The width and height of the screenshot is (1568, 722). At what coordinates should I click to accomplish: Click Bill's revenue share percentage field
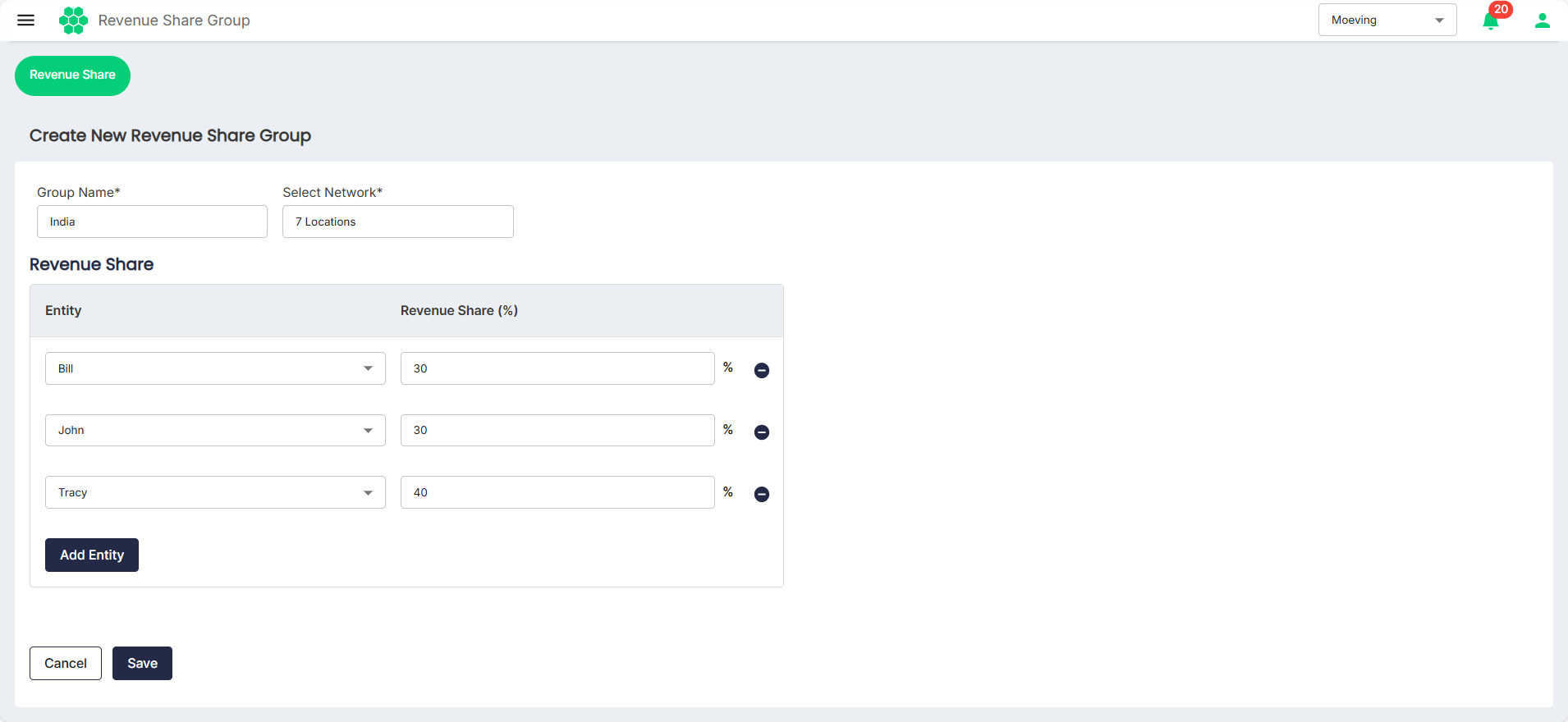557,368
